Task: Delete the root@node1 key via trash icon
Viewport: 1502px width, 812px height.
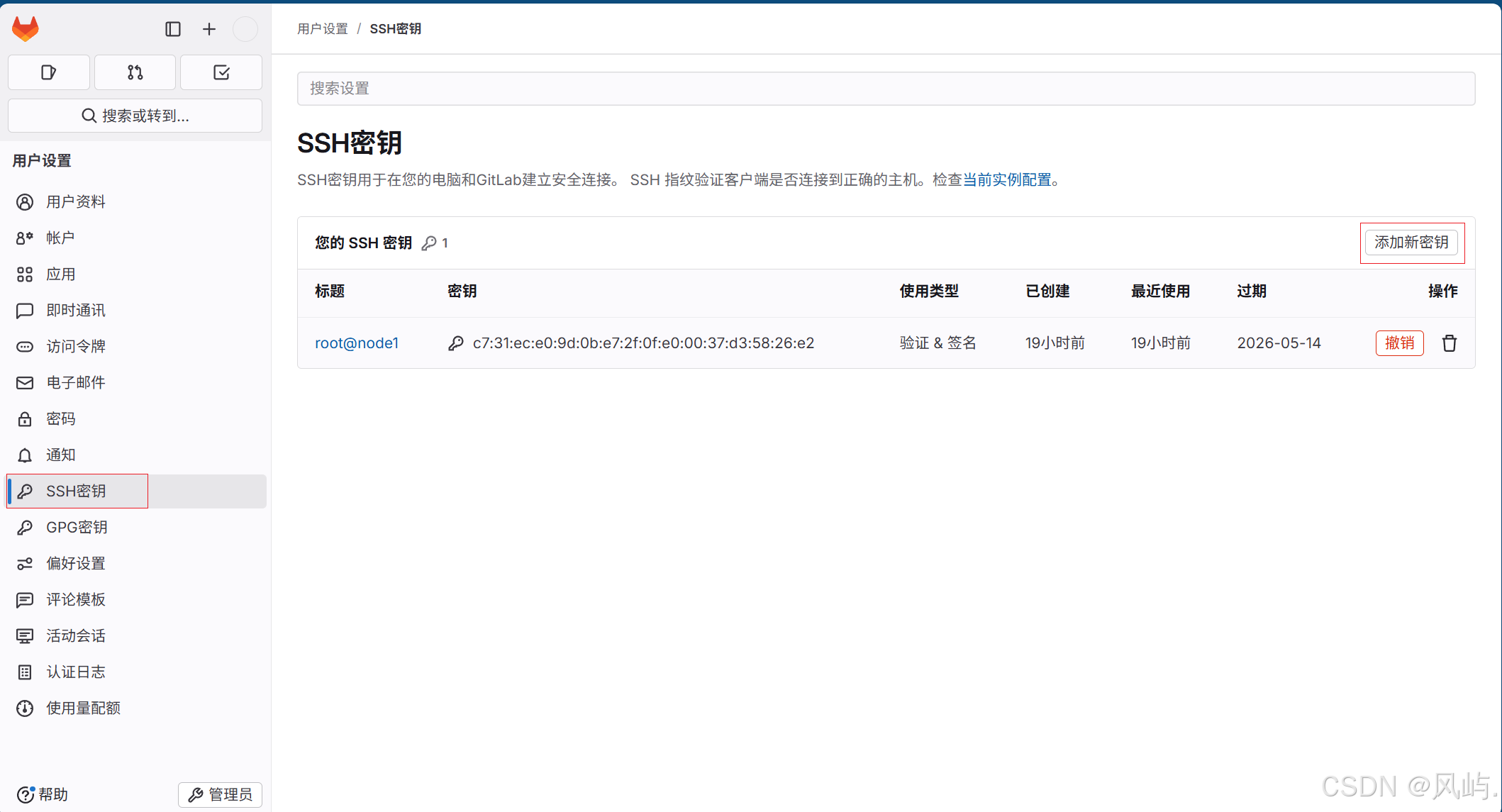Action: (x=1450, y=343)
